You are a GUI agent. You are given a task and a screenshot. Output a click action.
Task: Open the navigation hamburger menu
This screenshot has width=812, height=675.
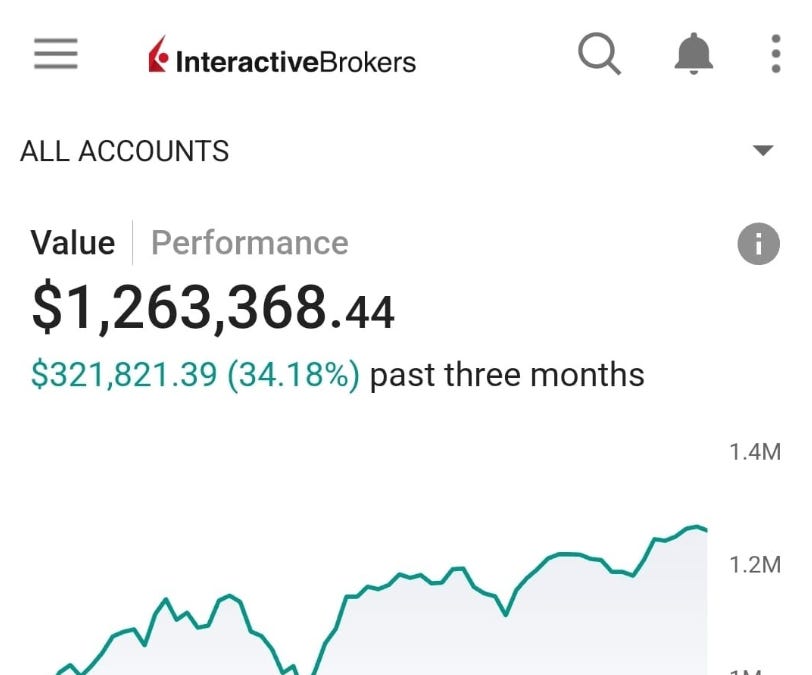pos(55,54)
